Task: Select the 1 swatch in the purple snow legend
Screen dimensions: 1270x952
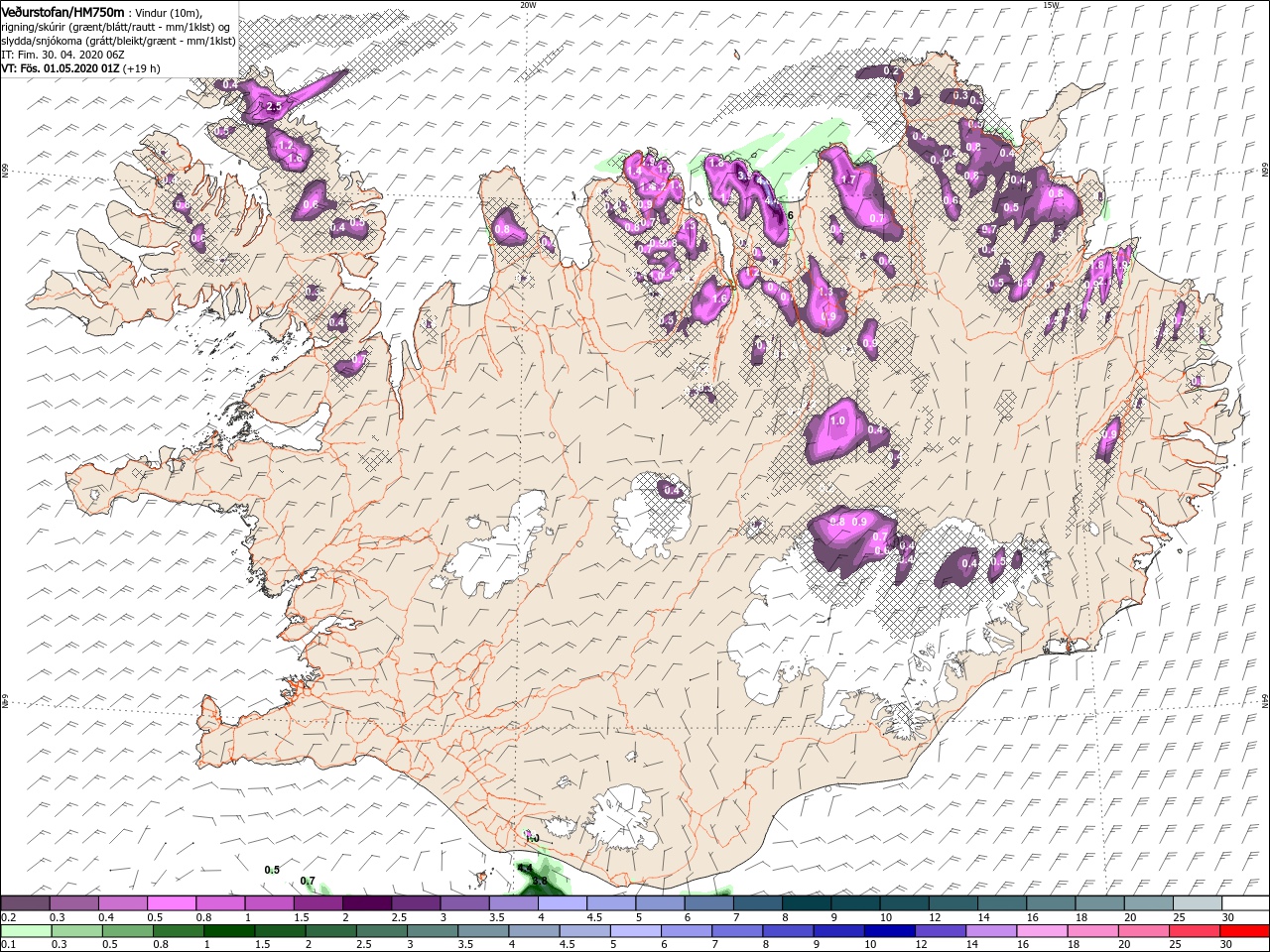Action: coord(269,903)
